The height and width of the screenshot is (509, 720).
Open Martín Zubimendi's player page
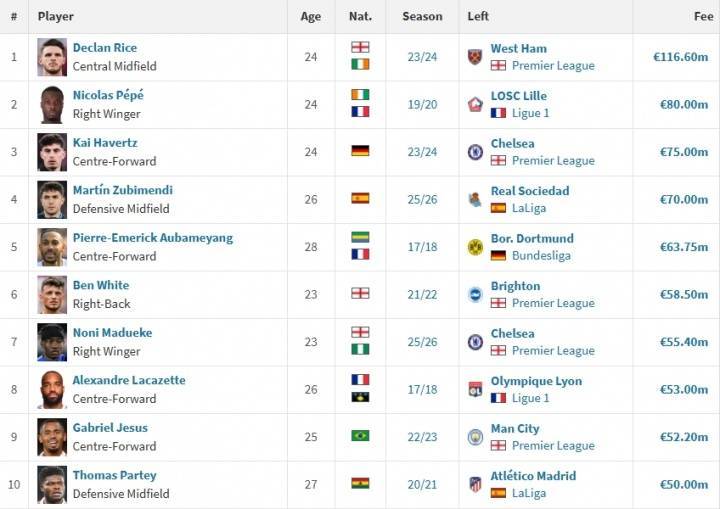[123, 190]
